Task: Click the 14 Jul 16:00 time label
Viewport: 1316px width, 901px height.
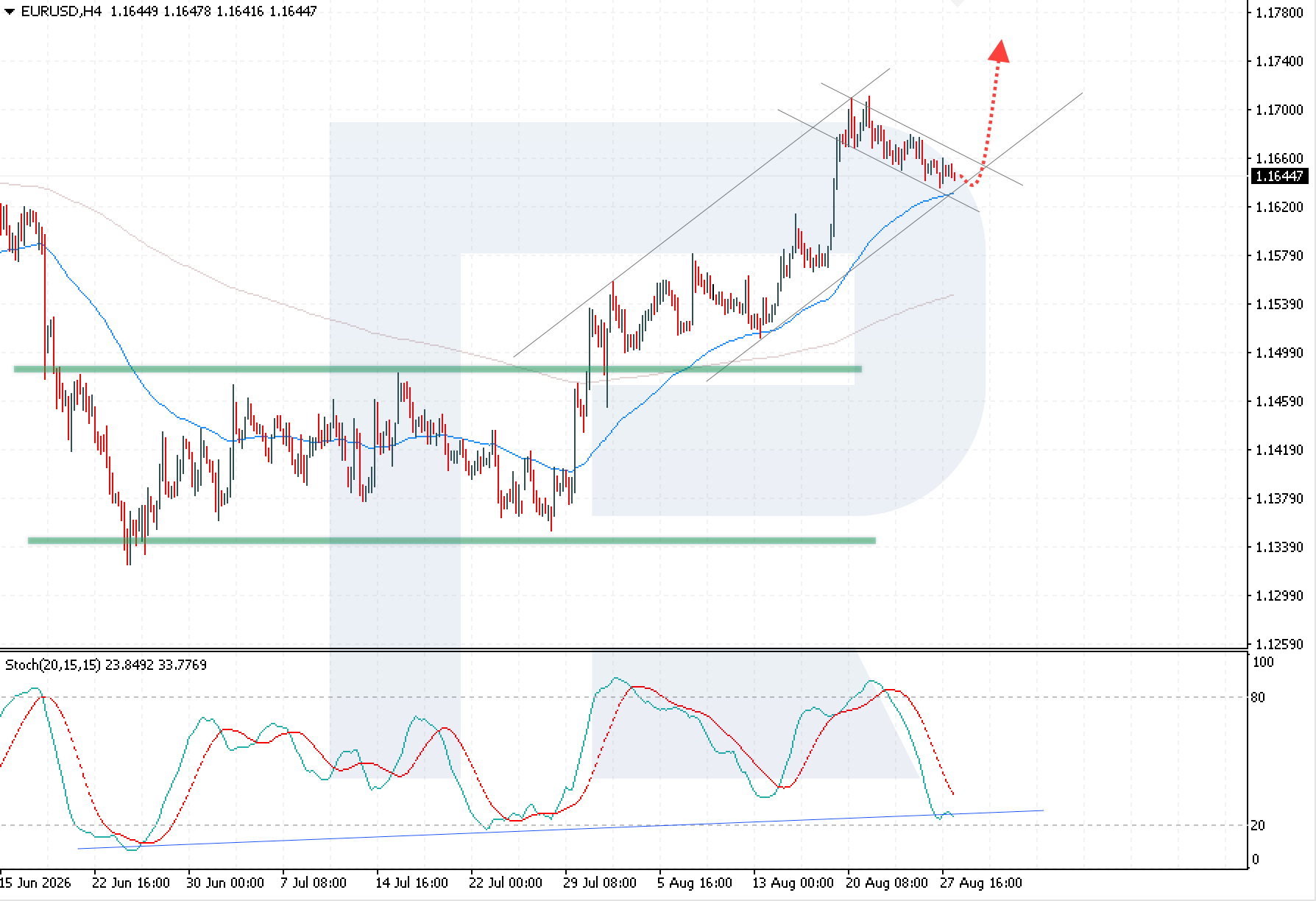Action: pos(411,883)
